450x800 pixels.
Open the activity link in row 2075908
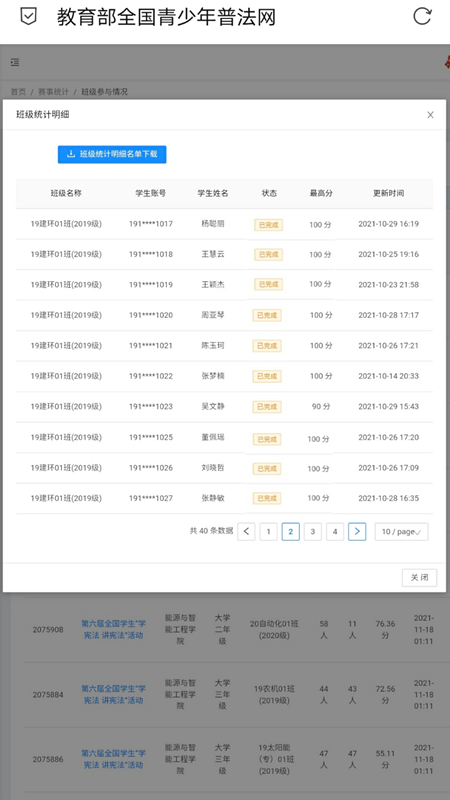click(x=113, y=629)
